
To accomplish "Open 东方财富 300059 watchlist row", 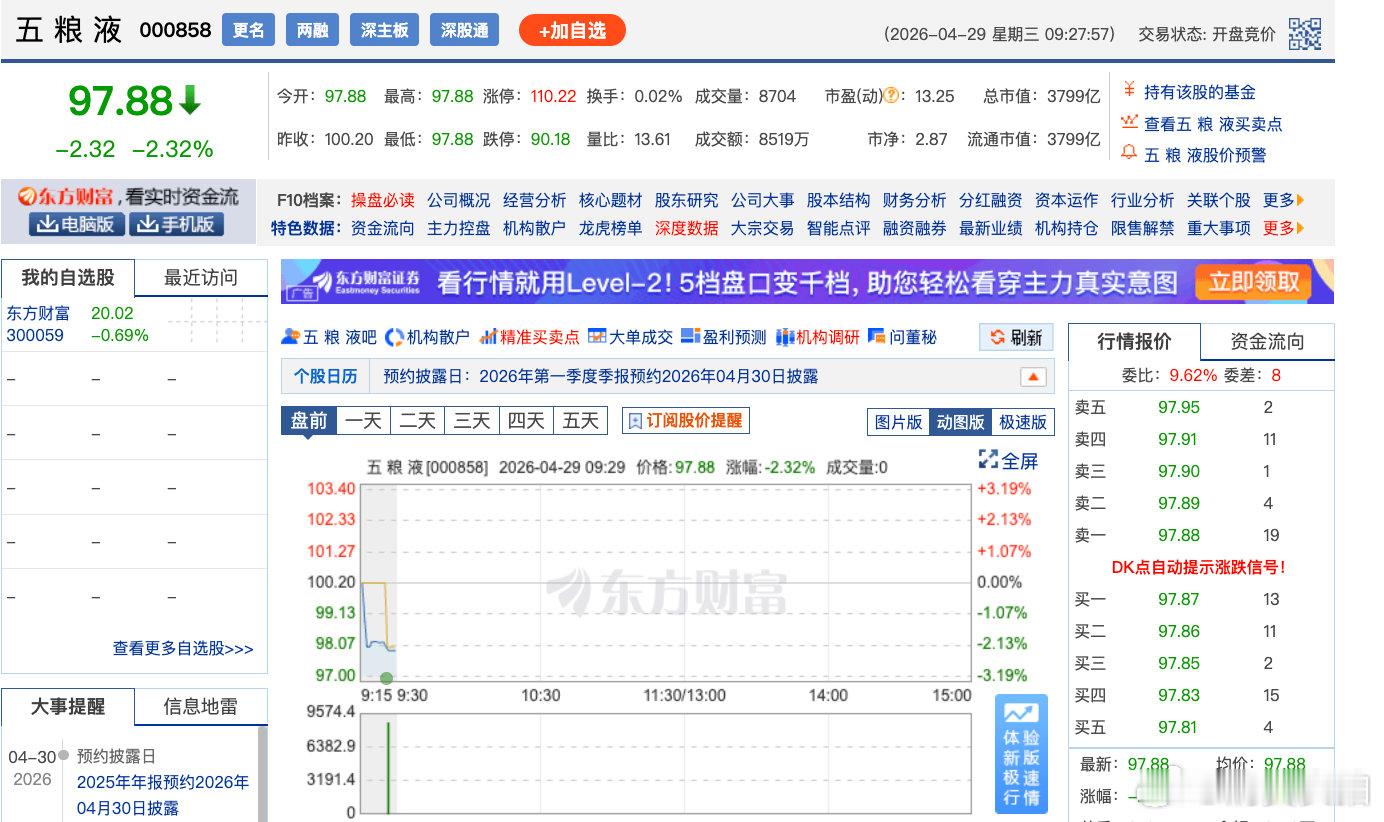I will click(134, 324).
